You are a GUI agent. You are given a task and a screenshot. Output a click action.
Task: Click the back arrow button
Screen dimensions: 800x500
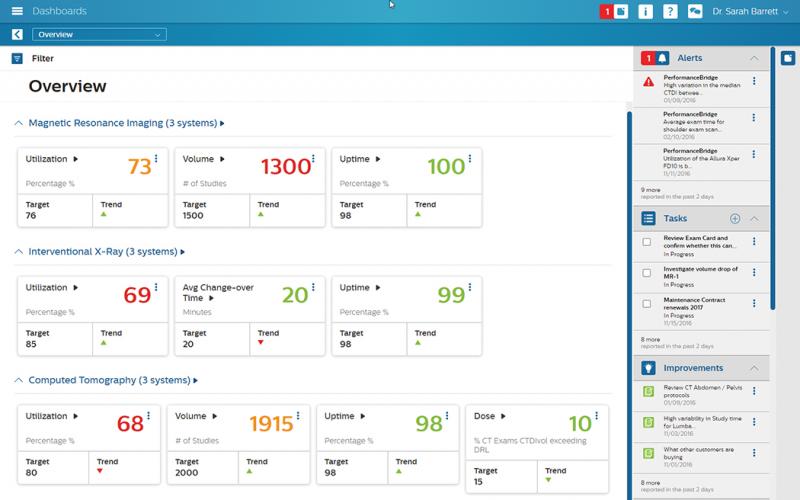click(16, 35)
